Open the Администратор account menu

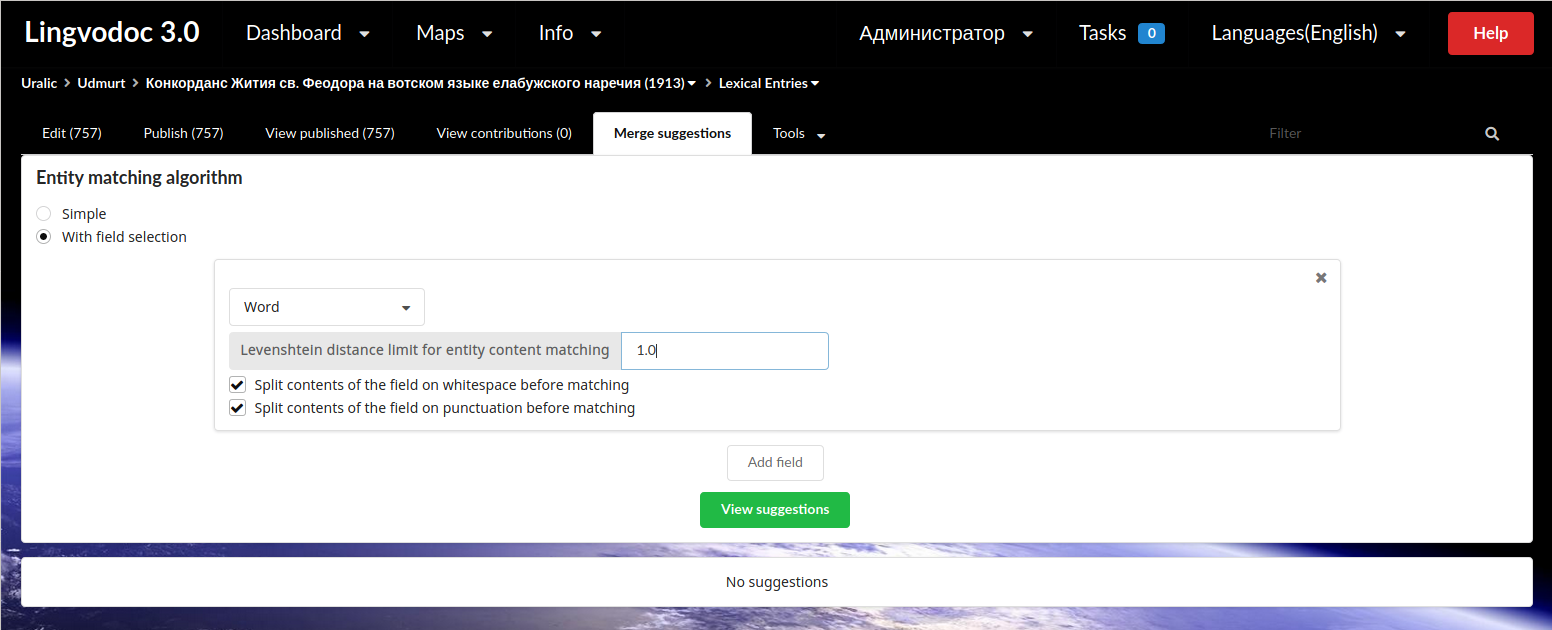[944, 32]
